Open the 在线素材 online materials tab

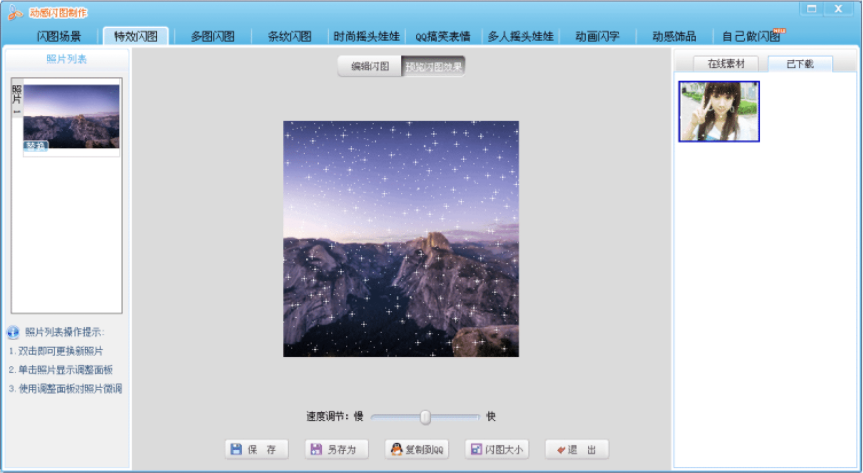tap(726, 64)
